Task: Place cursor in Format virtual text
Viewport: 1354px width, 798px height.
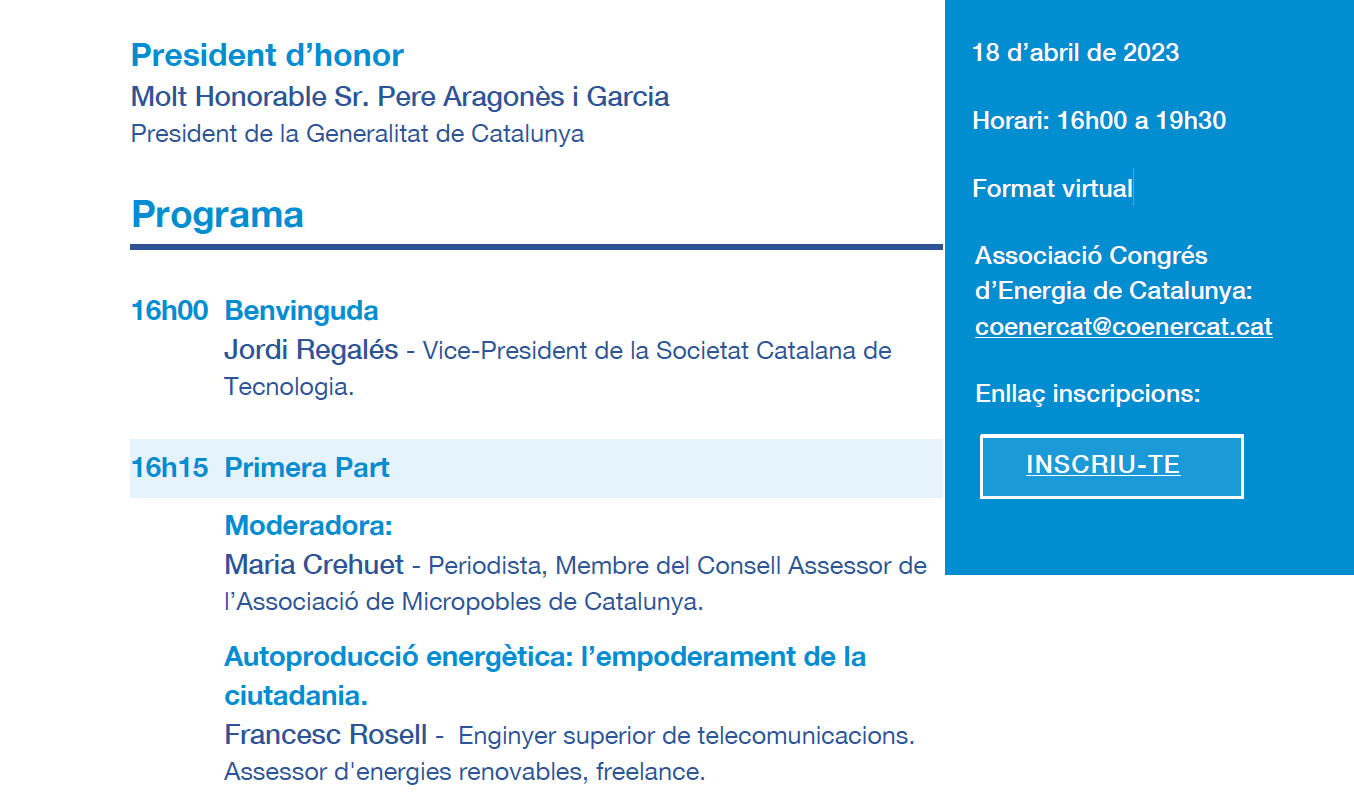Action: [x=1052, y=189]
